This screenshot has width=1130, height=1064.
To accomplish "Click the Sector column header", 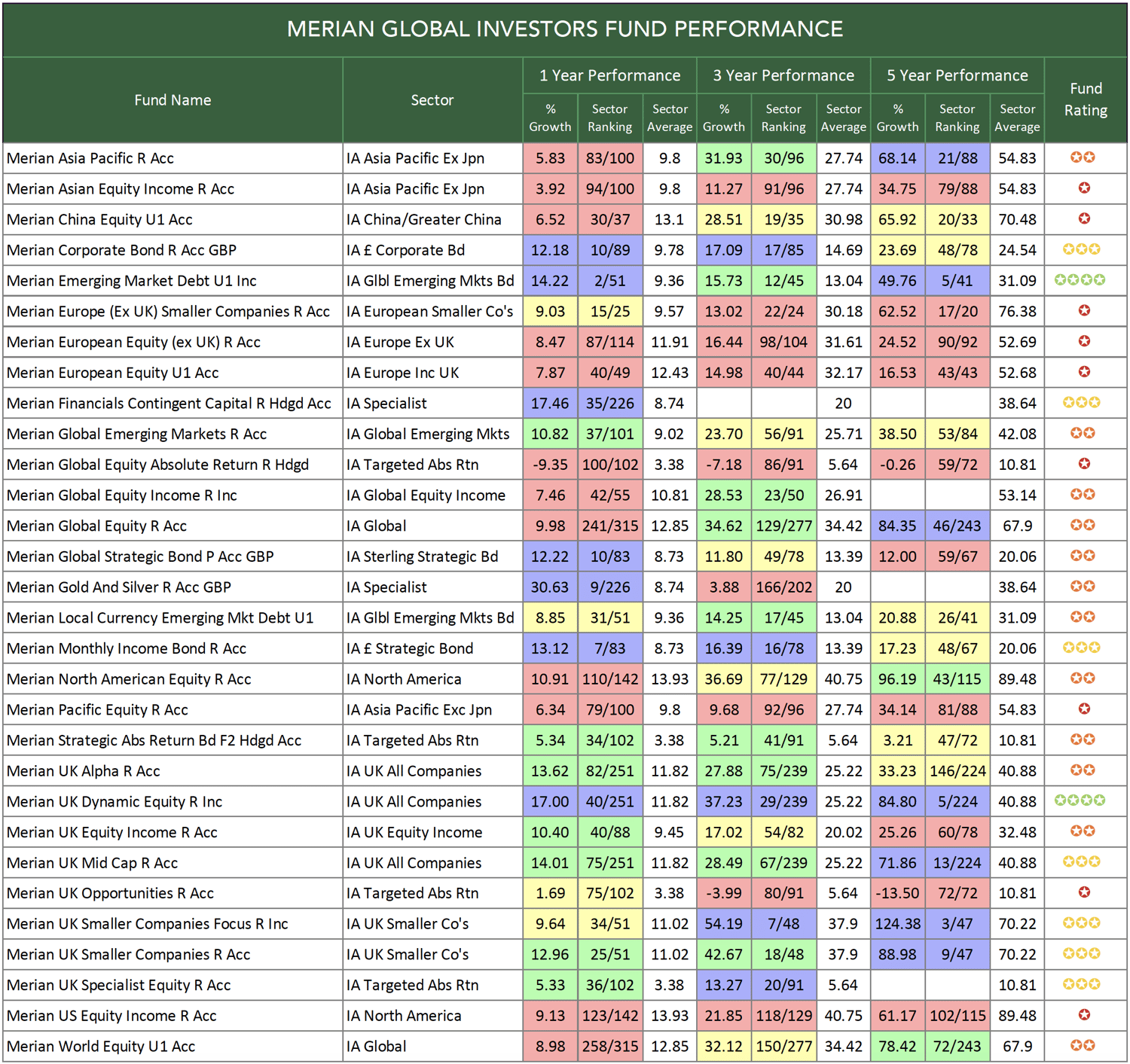I will click(x=432, y=99).
